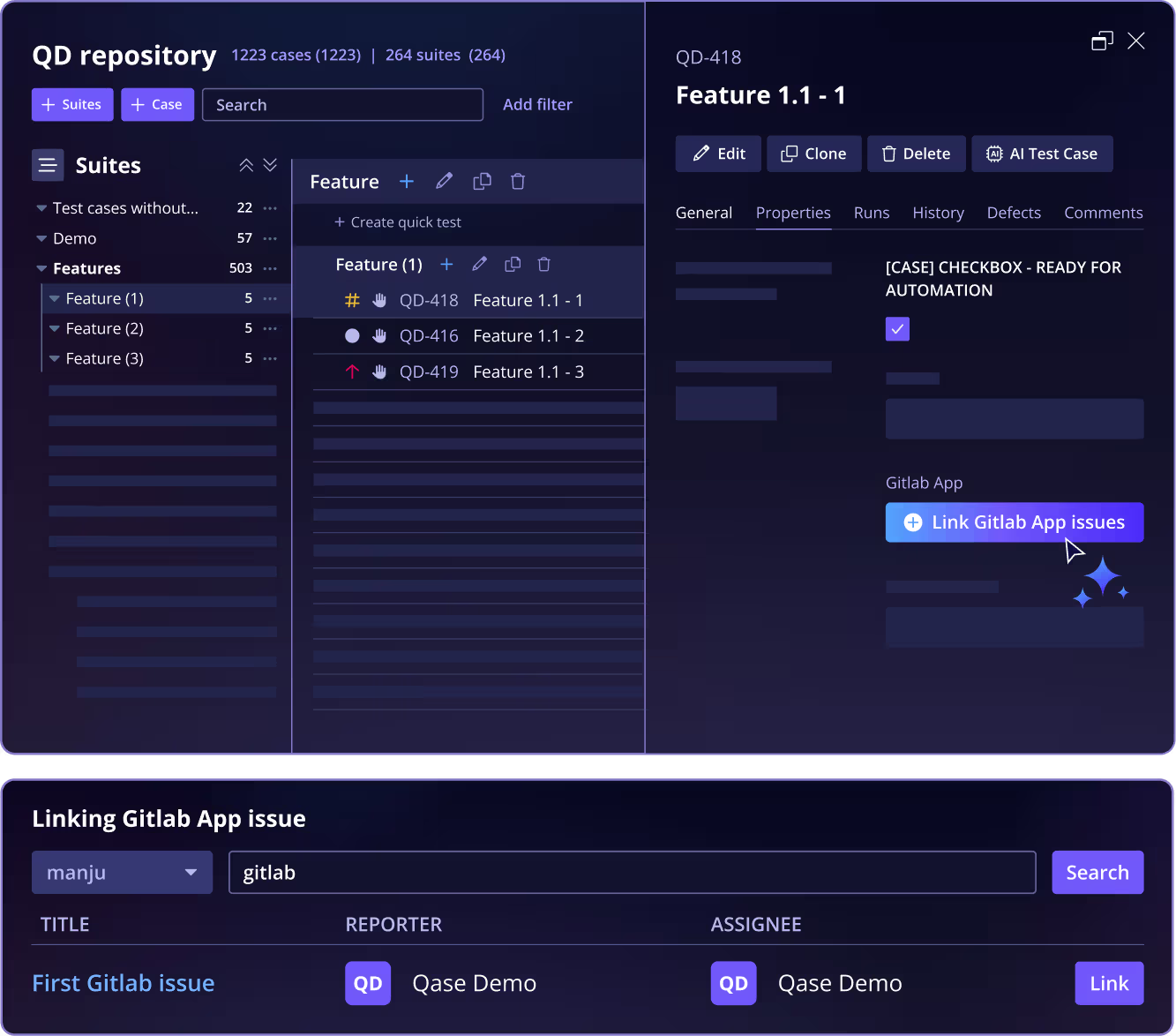Click the red priority arrow on QD-419
This screenshot has height=1036, width=1176.
[x=352, y=372]
